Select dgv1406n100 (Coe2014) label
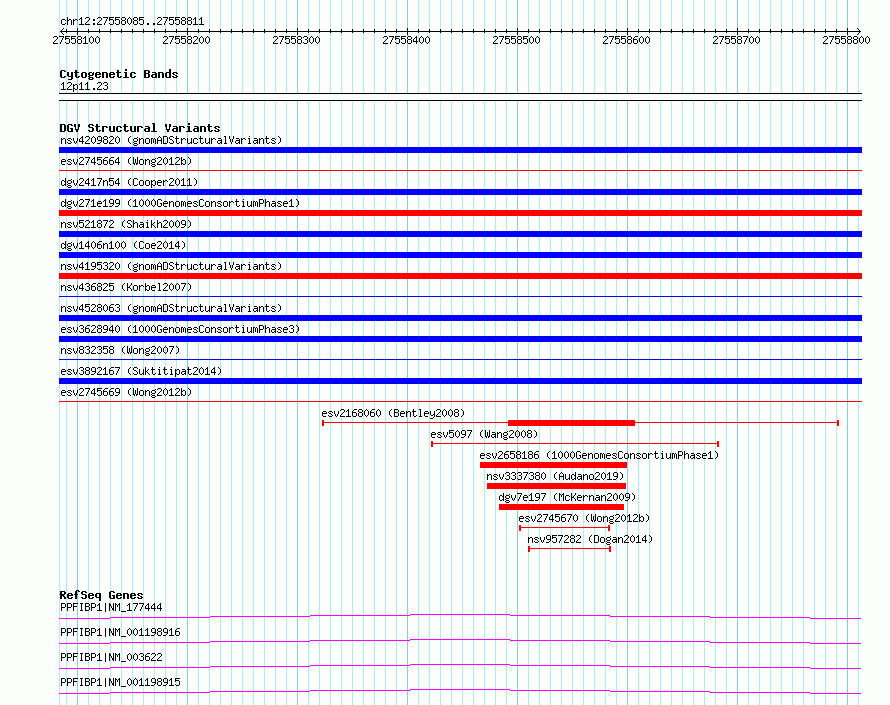 tap(123, 245)
